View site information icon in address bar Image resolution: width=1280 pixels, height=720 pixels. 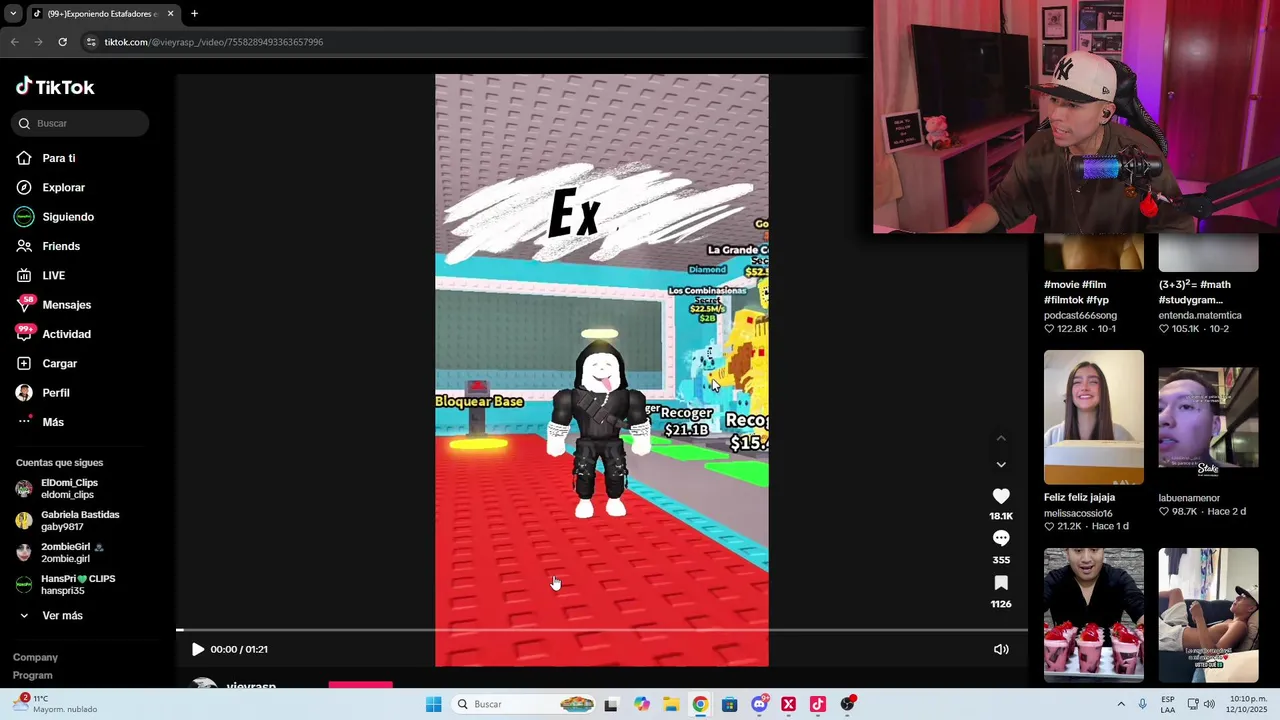point(91,42)
